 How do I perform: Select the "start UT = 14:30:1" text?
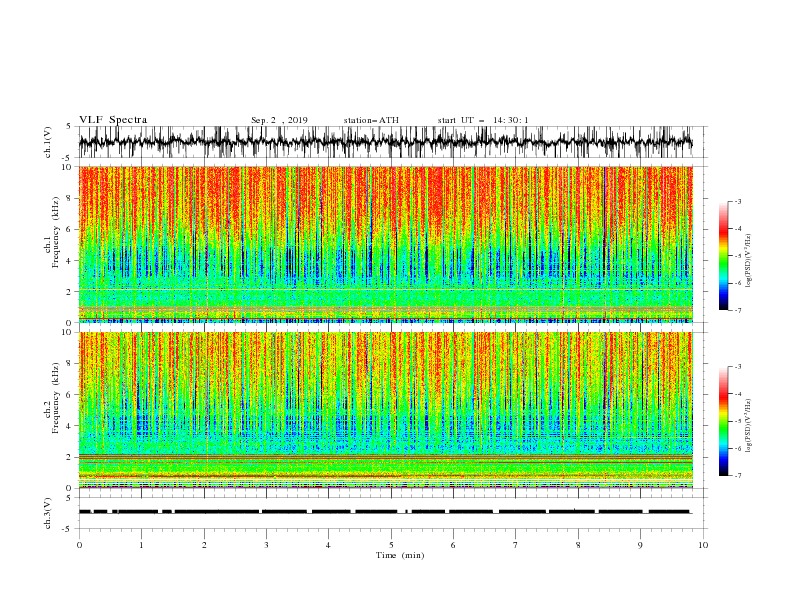pyautogui.click(x=483, y=120)
